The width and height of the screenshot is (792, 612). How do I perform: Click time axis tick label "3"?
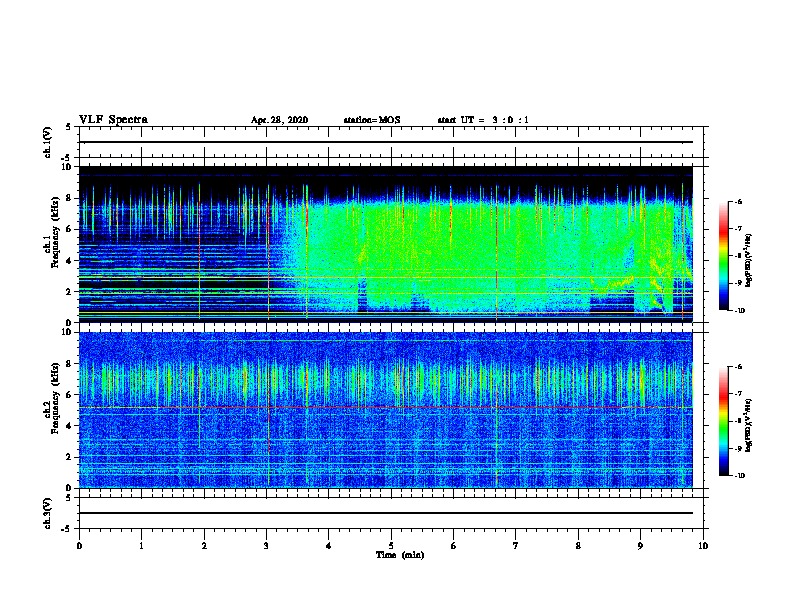pyautogui.click(x=266, y=546)
